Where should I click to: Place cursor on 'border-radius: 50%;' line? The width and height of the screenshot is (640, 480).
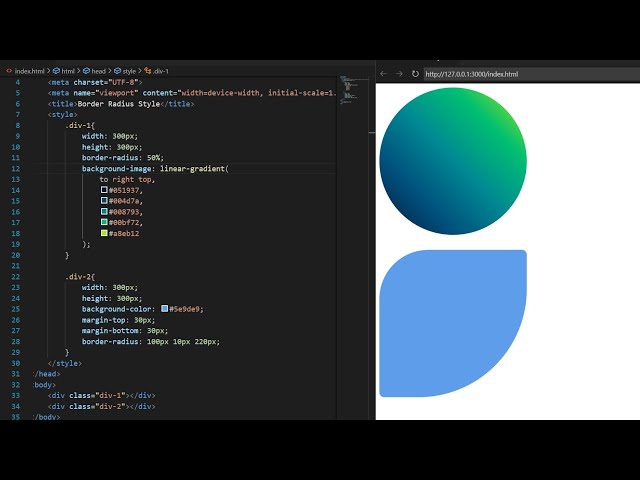122,158
